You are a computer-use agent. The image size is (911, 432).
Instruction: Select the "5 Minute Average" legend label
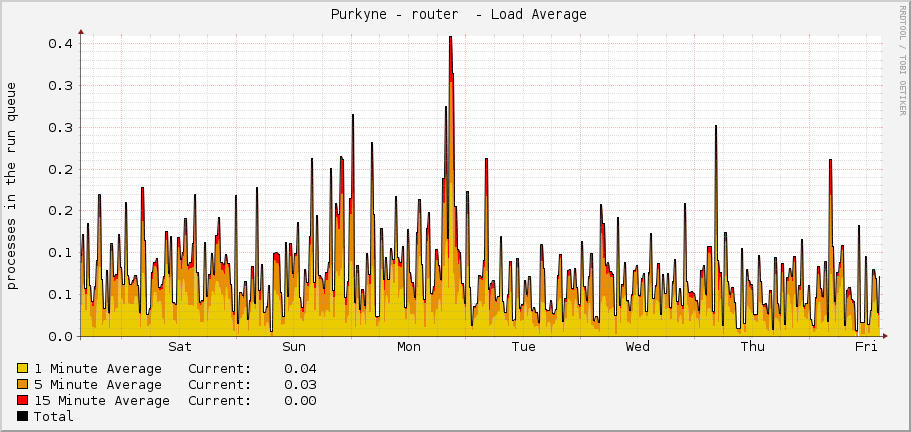97,385
